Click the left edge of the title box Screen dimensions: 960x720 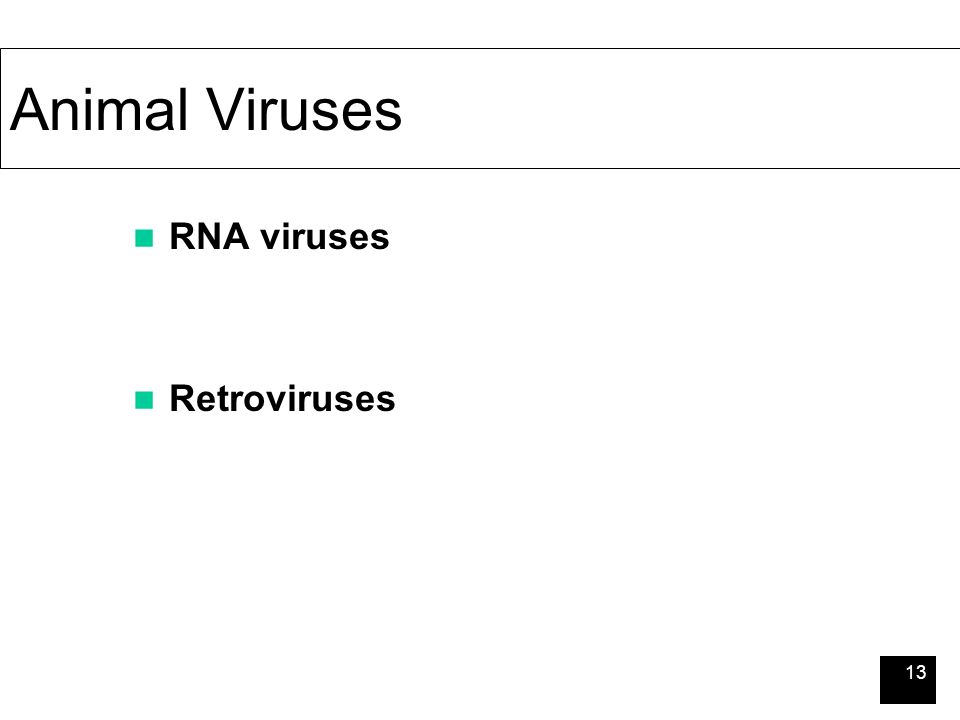pyautogui.click(x=1, y=108)
